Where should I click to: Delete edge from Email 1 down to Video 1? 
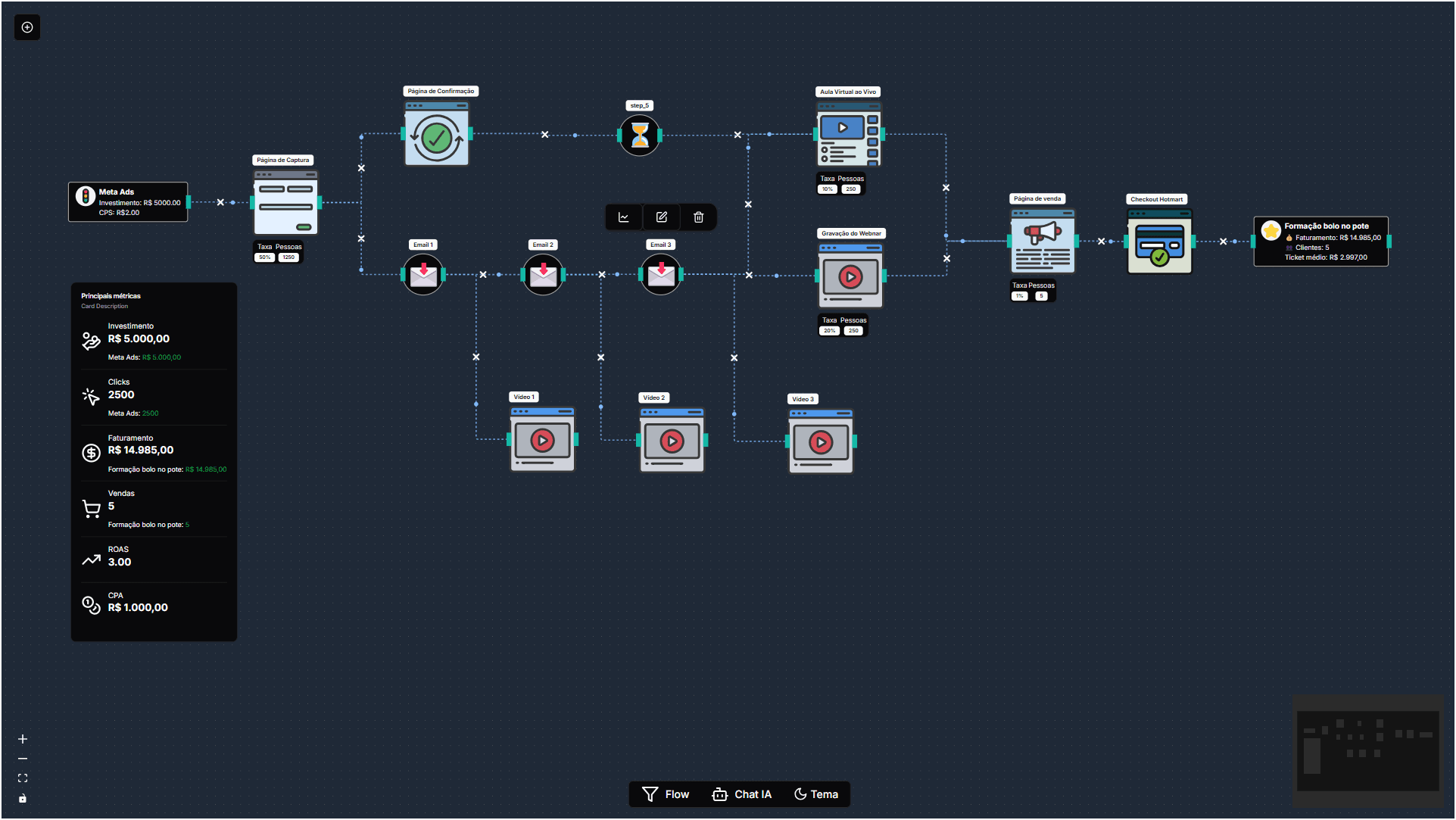click(x=476, y=357)
